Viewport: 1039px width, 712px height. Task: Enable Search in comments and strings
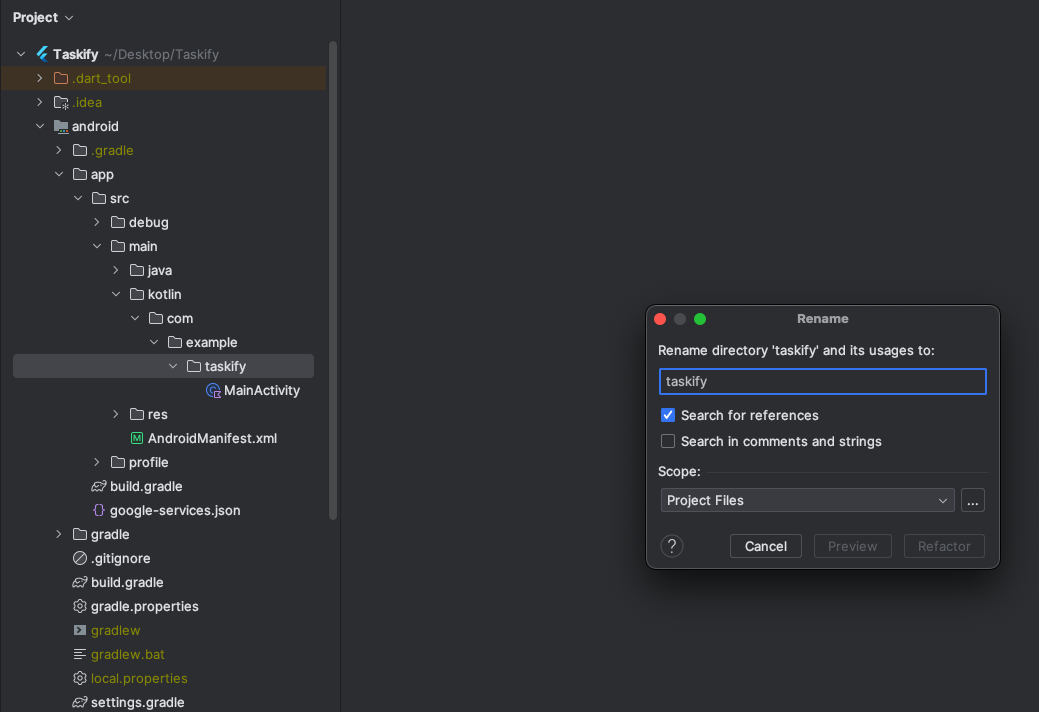(668, 441)
